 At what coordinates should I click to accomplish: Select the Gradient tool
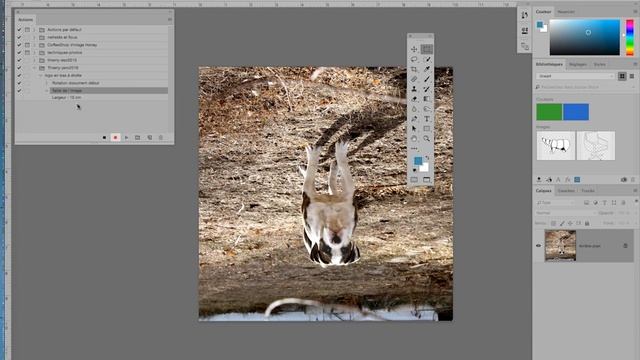click(x=427, y=99)
